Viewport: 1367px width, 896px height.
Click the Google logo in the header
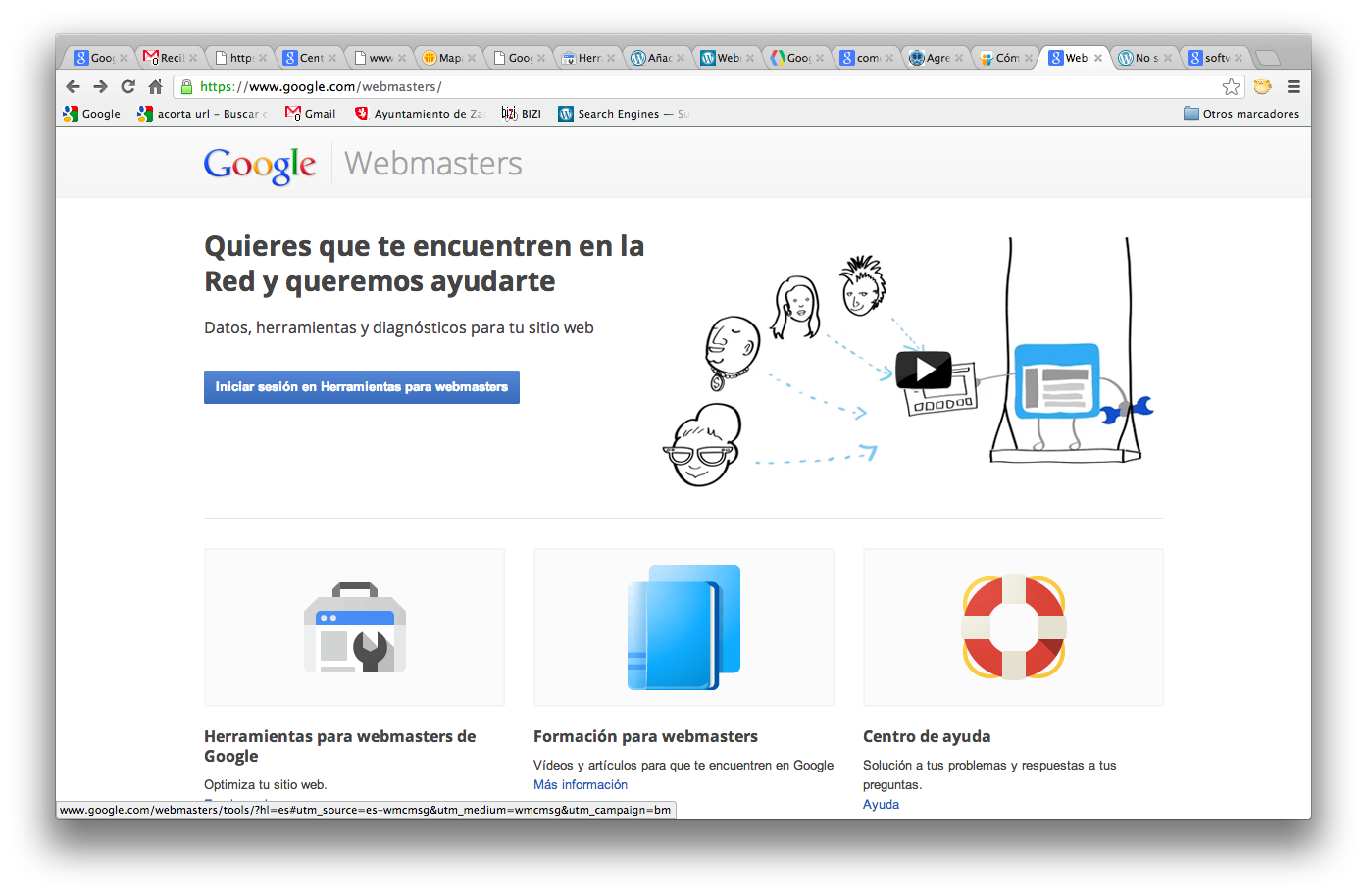tap(260, 164)
